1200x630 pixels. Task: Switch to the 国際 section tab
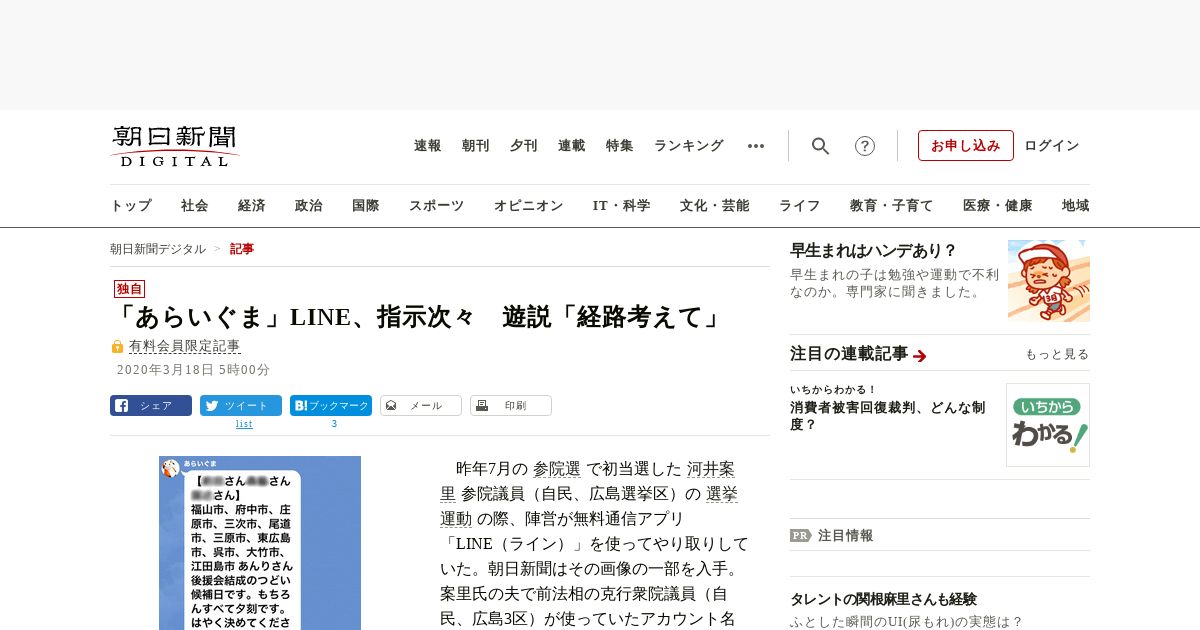click(x=366, y=206)
